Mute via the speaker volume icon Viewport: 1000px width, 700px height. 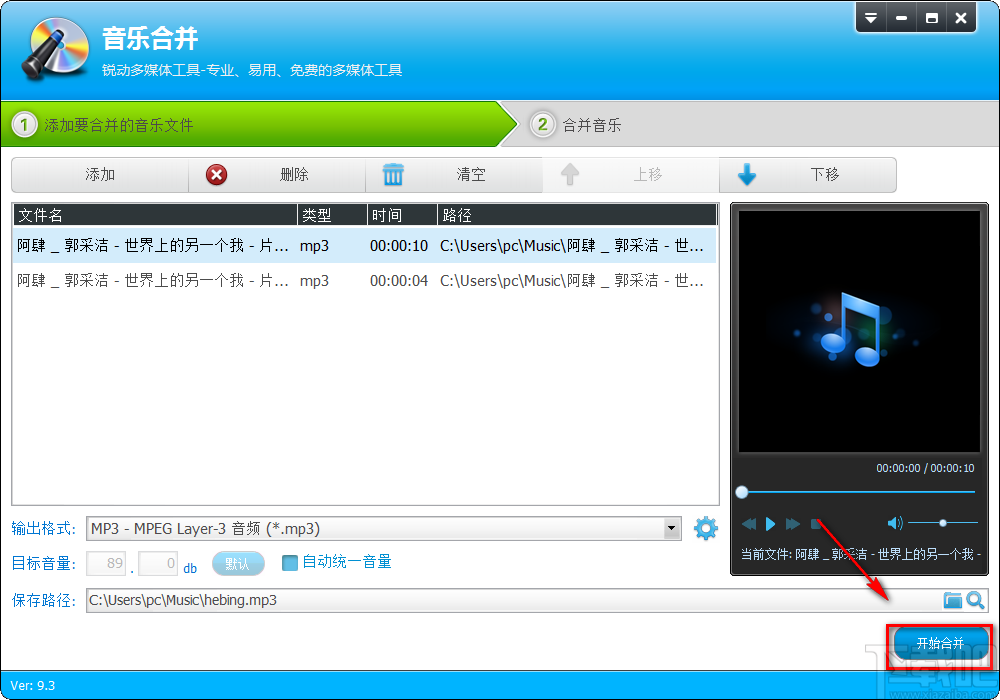coord(895,523)
